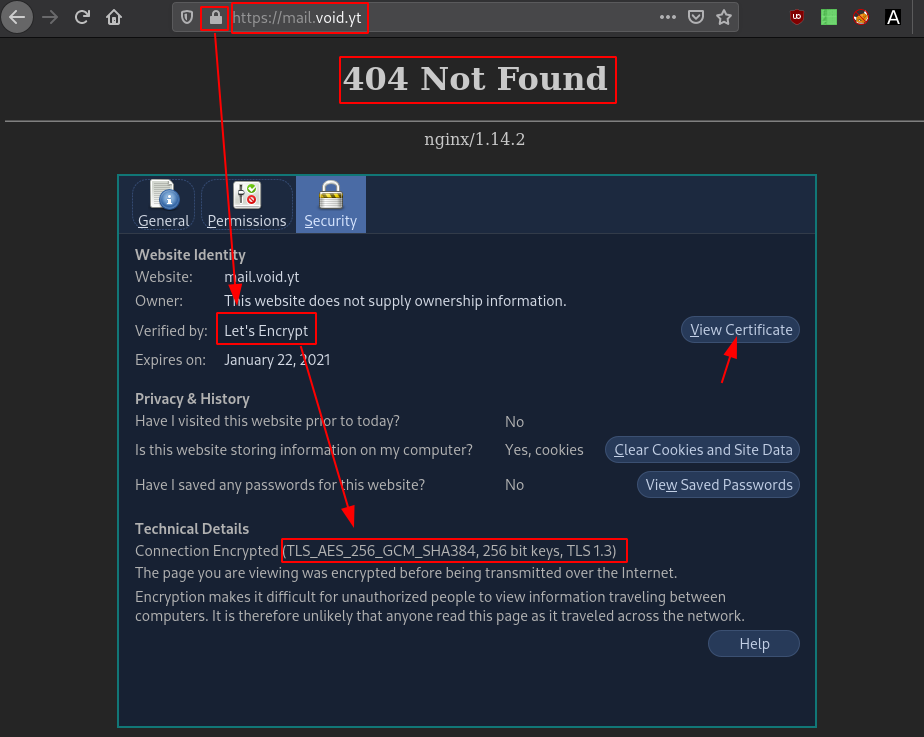
Task: Click the View Certificate button
Action: [x=741, y=330]
